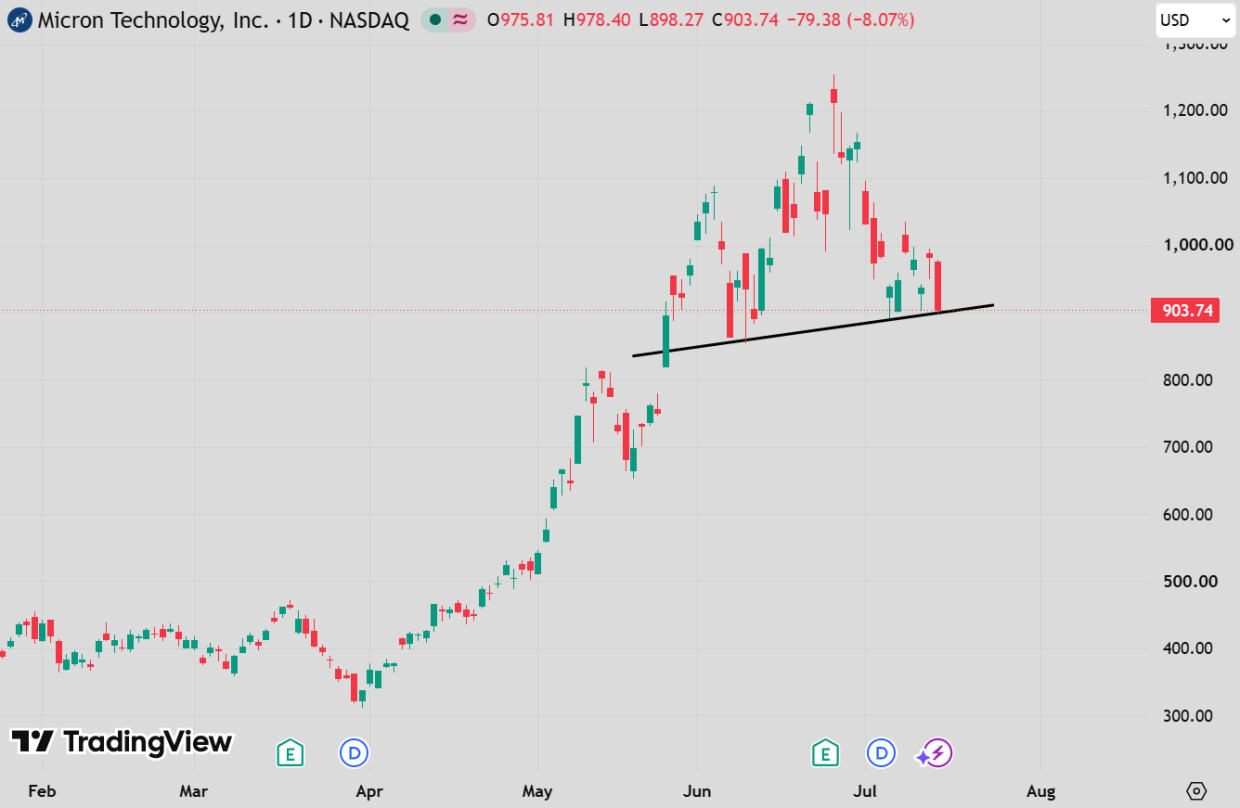Click the Aug label on time axis

pos(1041,791)
